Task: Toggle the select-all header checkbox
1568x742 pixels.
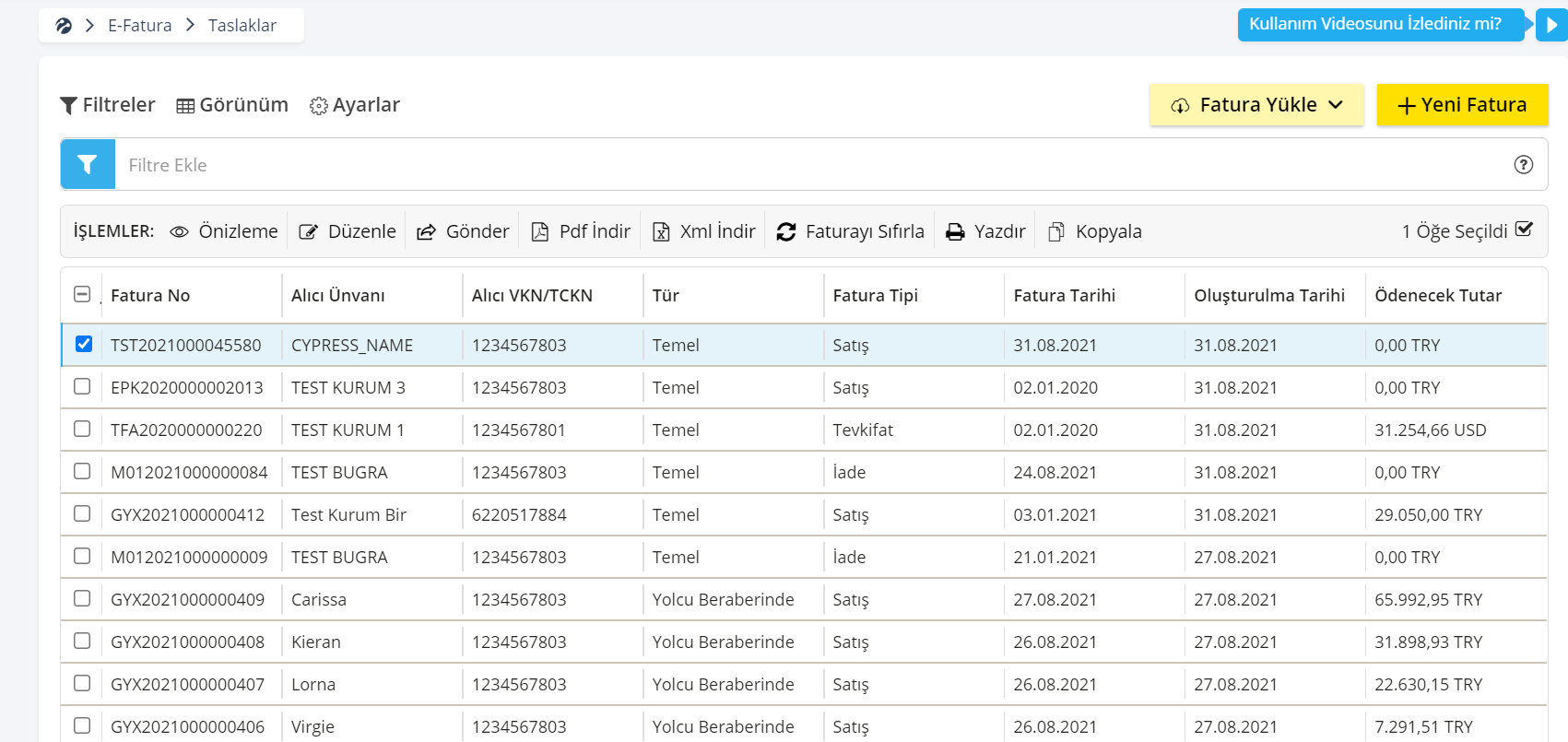Action: click(82, 294)
